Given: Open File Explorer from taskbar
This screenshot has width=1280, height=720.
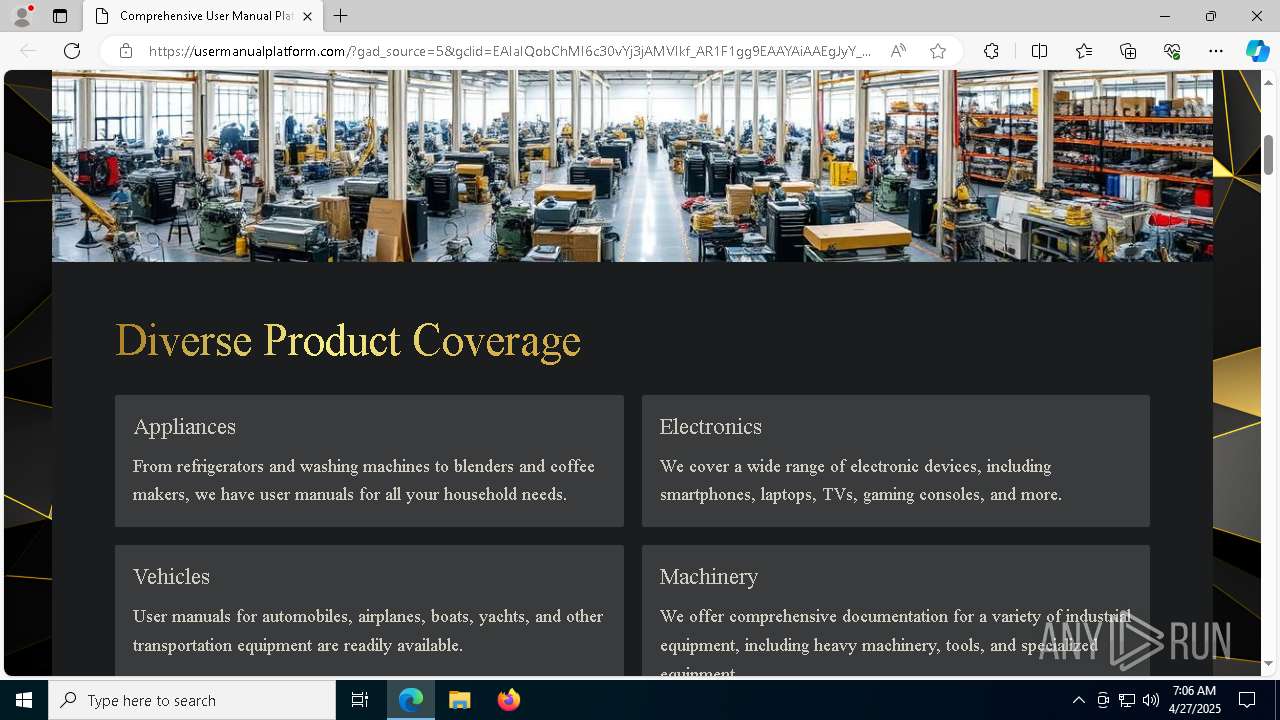Looking at the screenshot, I should [x=459, y=700].
